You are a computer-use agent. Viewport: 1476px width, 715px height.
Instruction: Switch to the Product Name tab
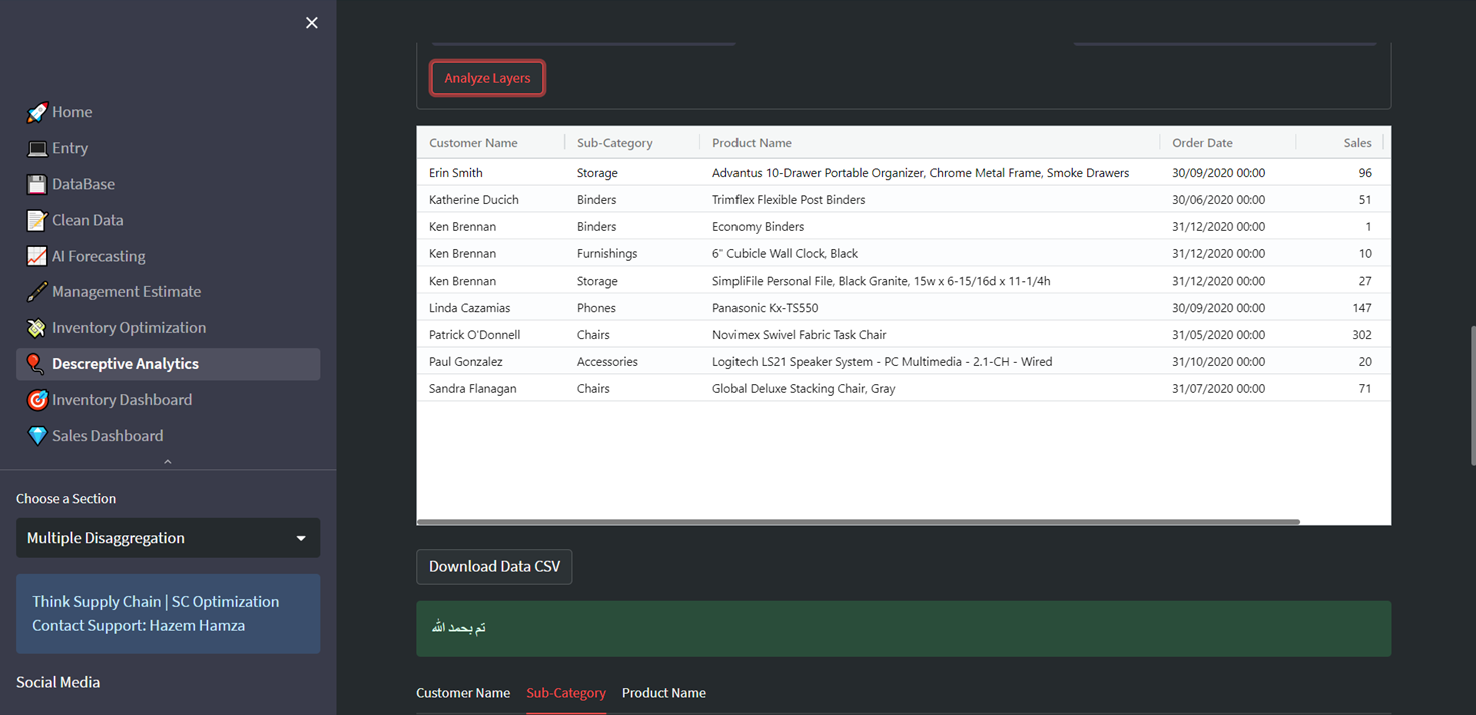(x=664, y=693)
